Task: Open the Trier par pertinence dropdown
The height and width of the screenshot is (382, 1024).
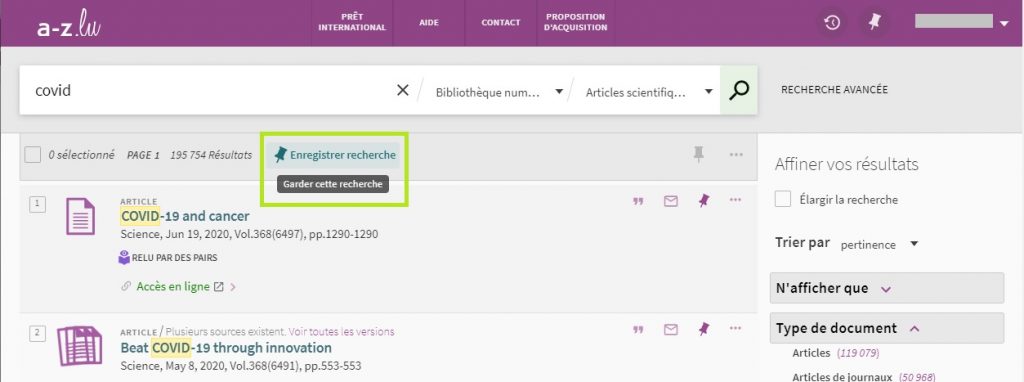Action: 879,244
